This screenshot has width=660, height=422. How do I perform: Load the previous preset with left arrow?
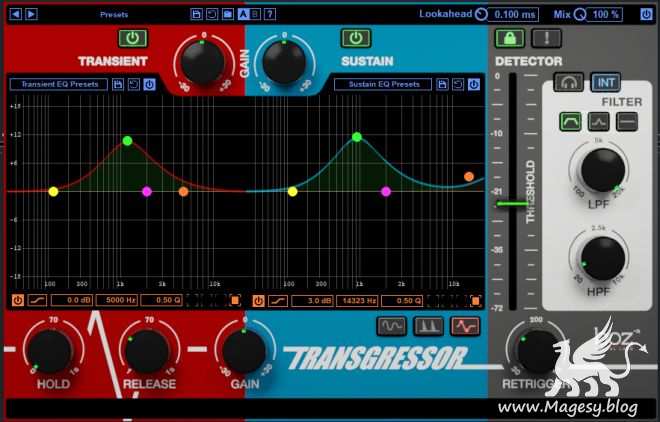click(x=15, y=14)
